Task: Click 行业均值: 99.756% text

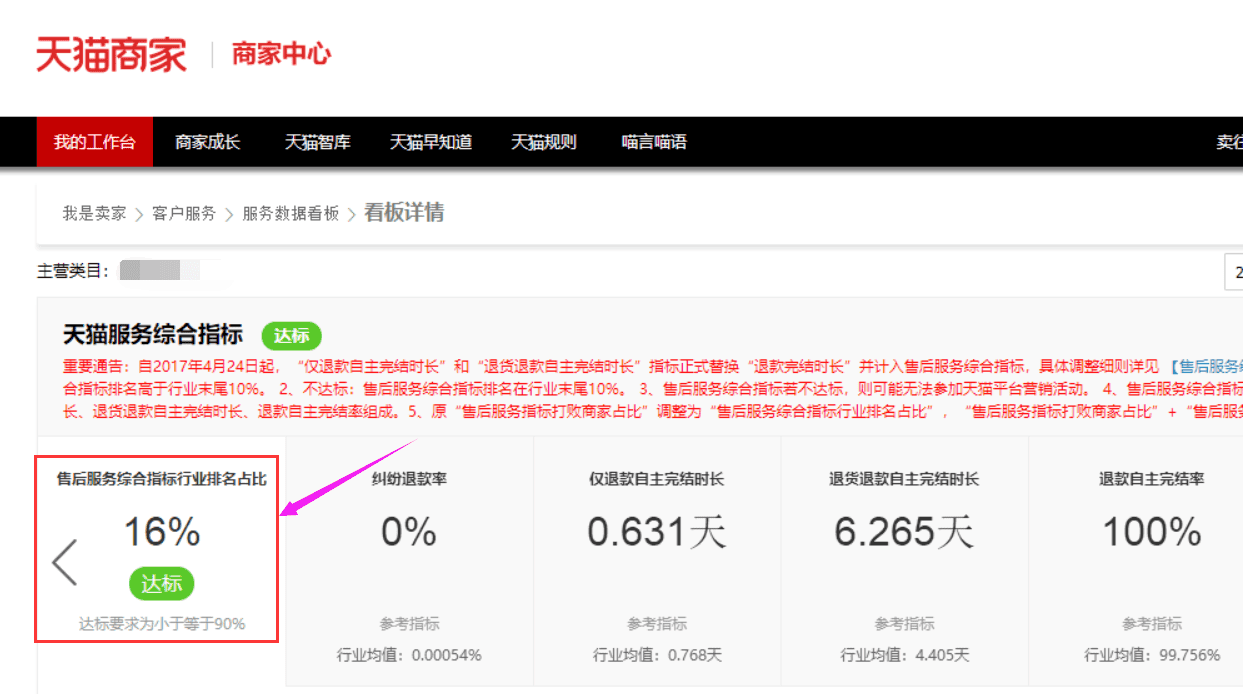Action: (1152, 655)
